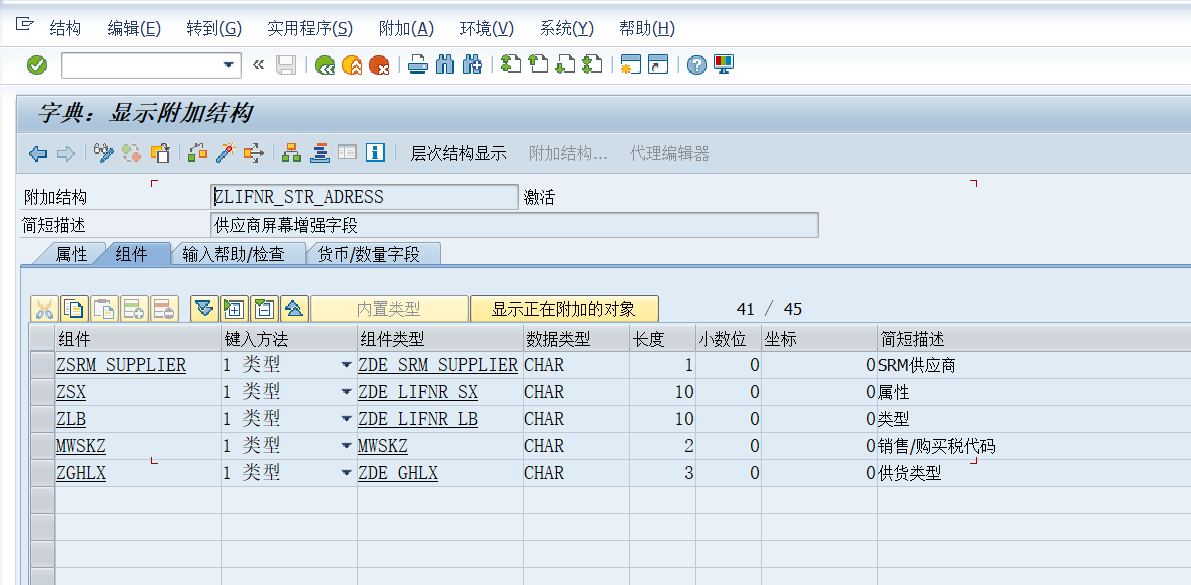This screenshot has width=1191, height=585.
Task: Open the Customize Local Layout monitor icon
Action: tap(723, 65)
